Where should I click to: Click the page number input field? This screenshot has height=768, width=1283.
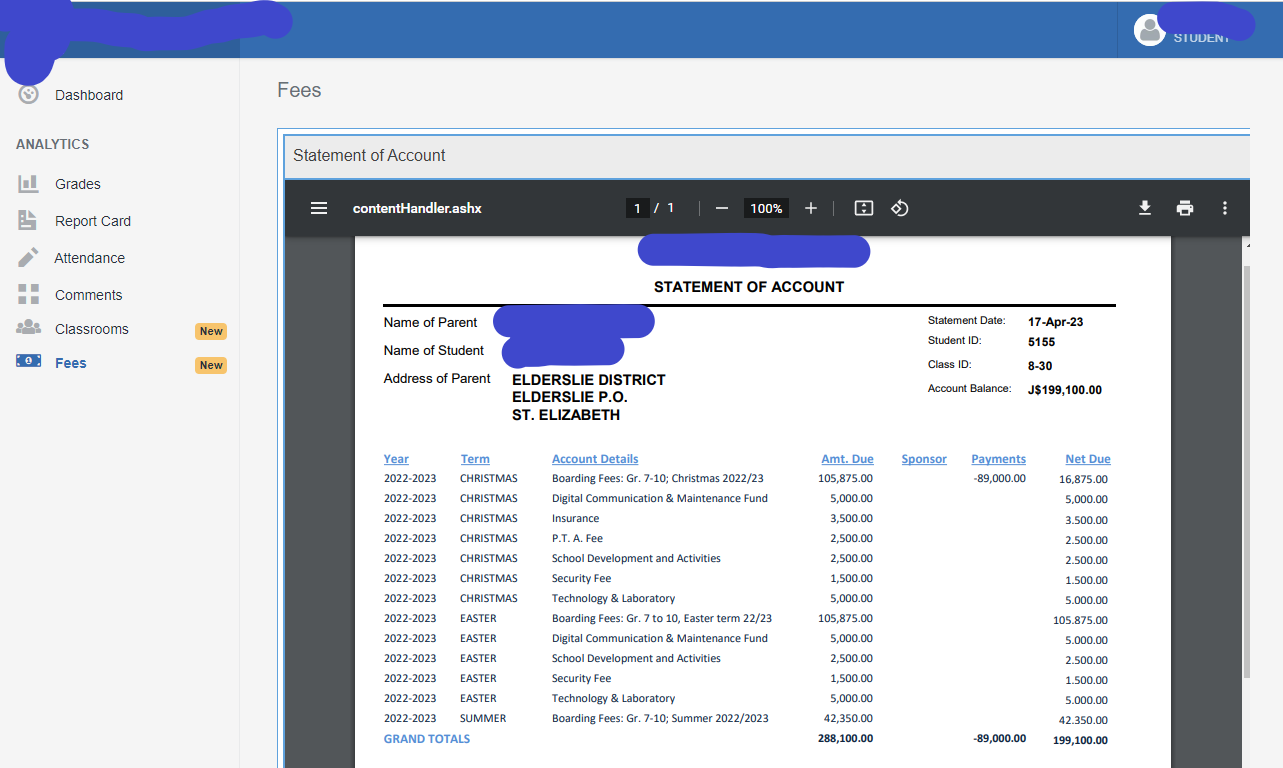click(638, 208)
